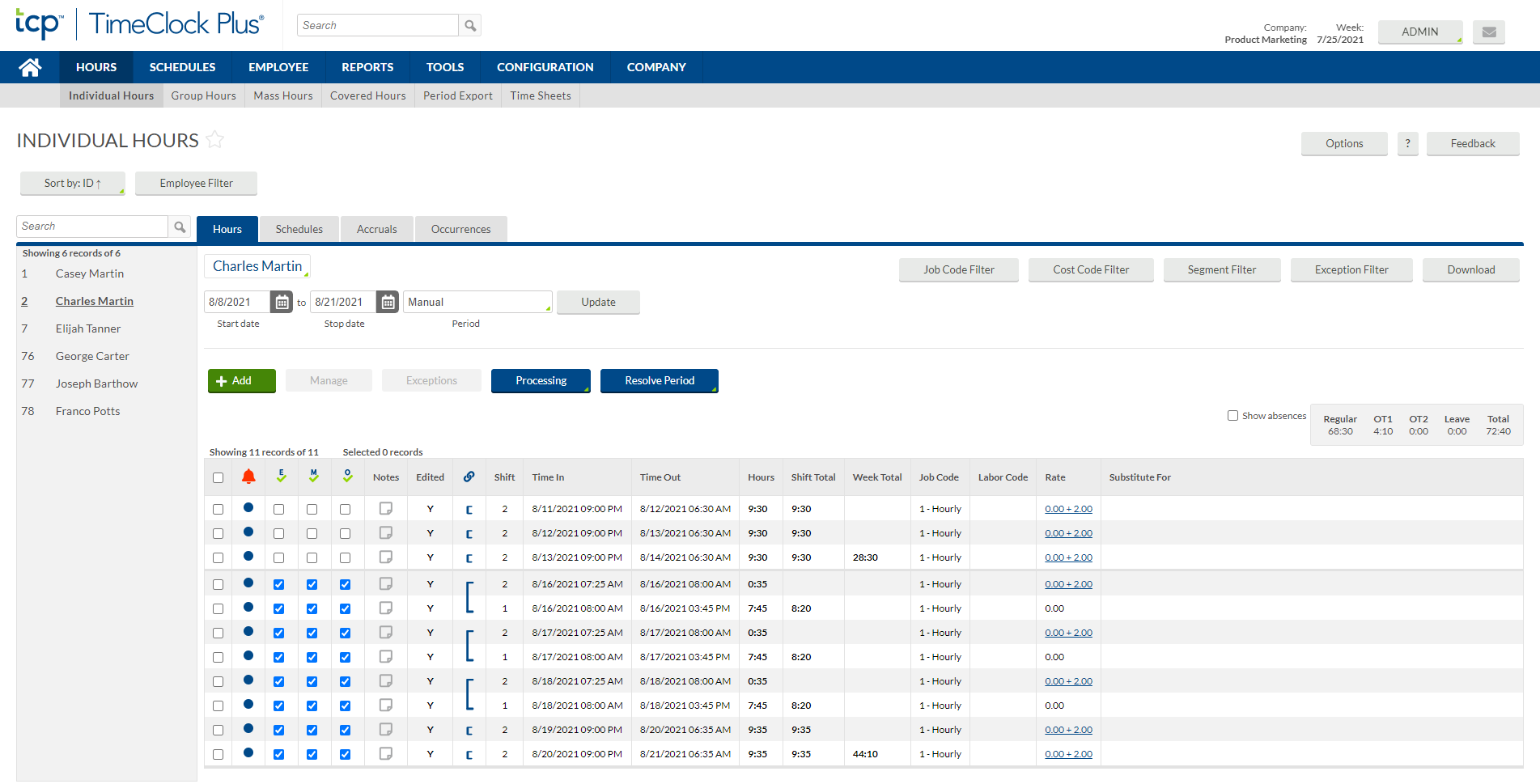Switch to the Occurrences tab
Image resolution: width=1540 pixels, height=784 pixels.
(461, 230)
